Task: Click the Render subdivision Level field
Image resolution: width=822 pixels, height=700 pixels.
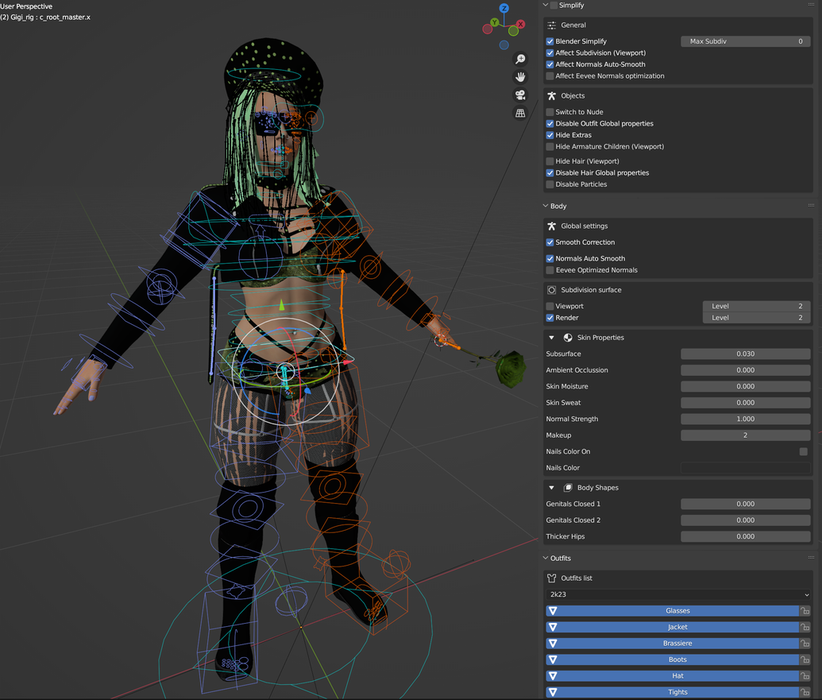Action: click(756, 318)
